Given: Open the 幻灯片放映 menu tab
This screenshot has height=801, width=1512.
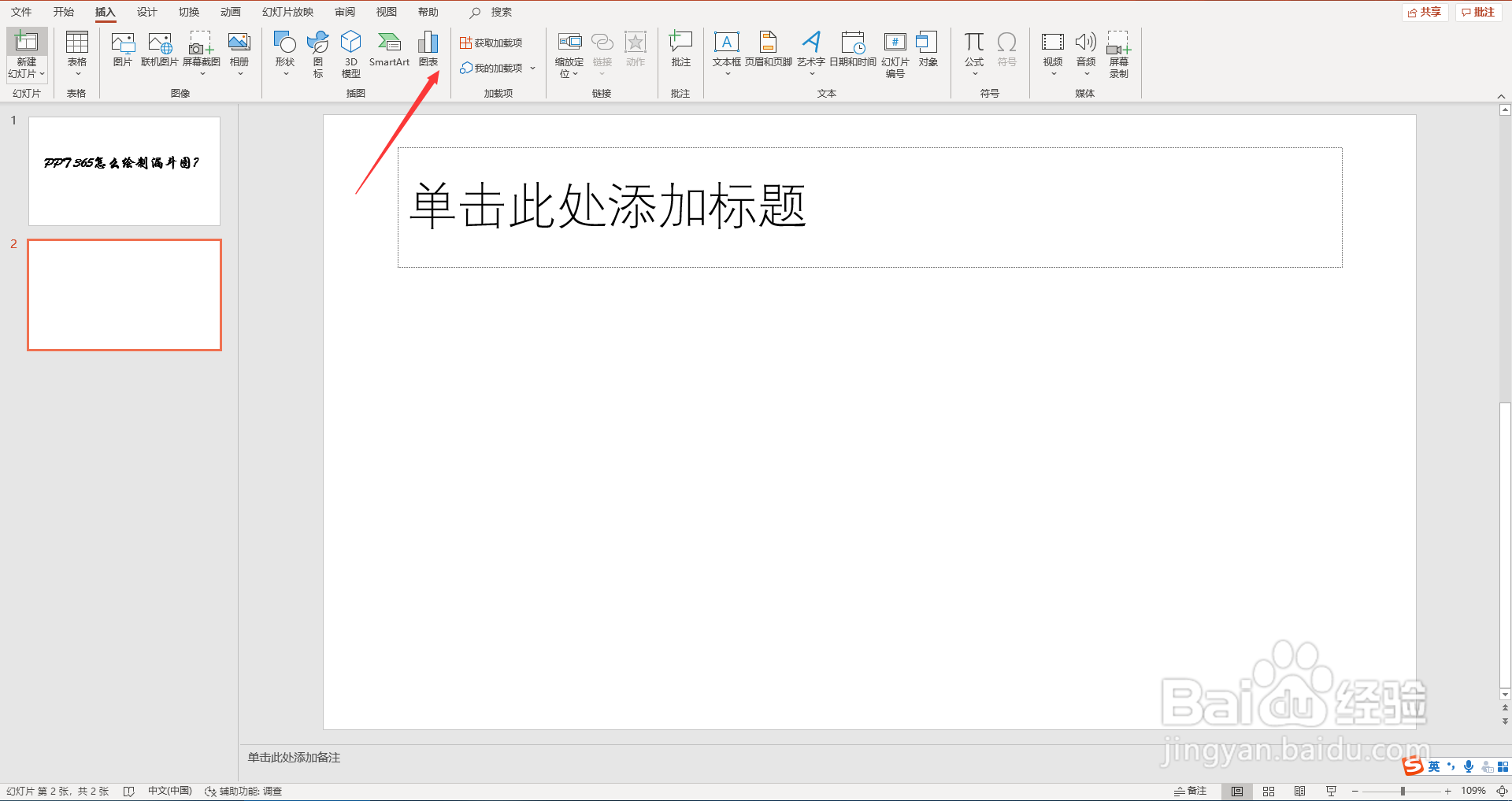Looking at the screenshot, I should (287, 12).
